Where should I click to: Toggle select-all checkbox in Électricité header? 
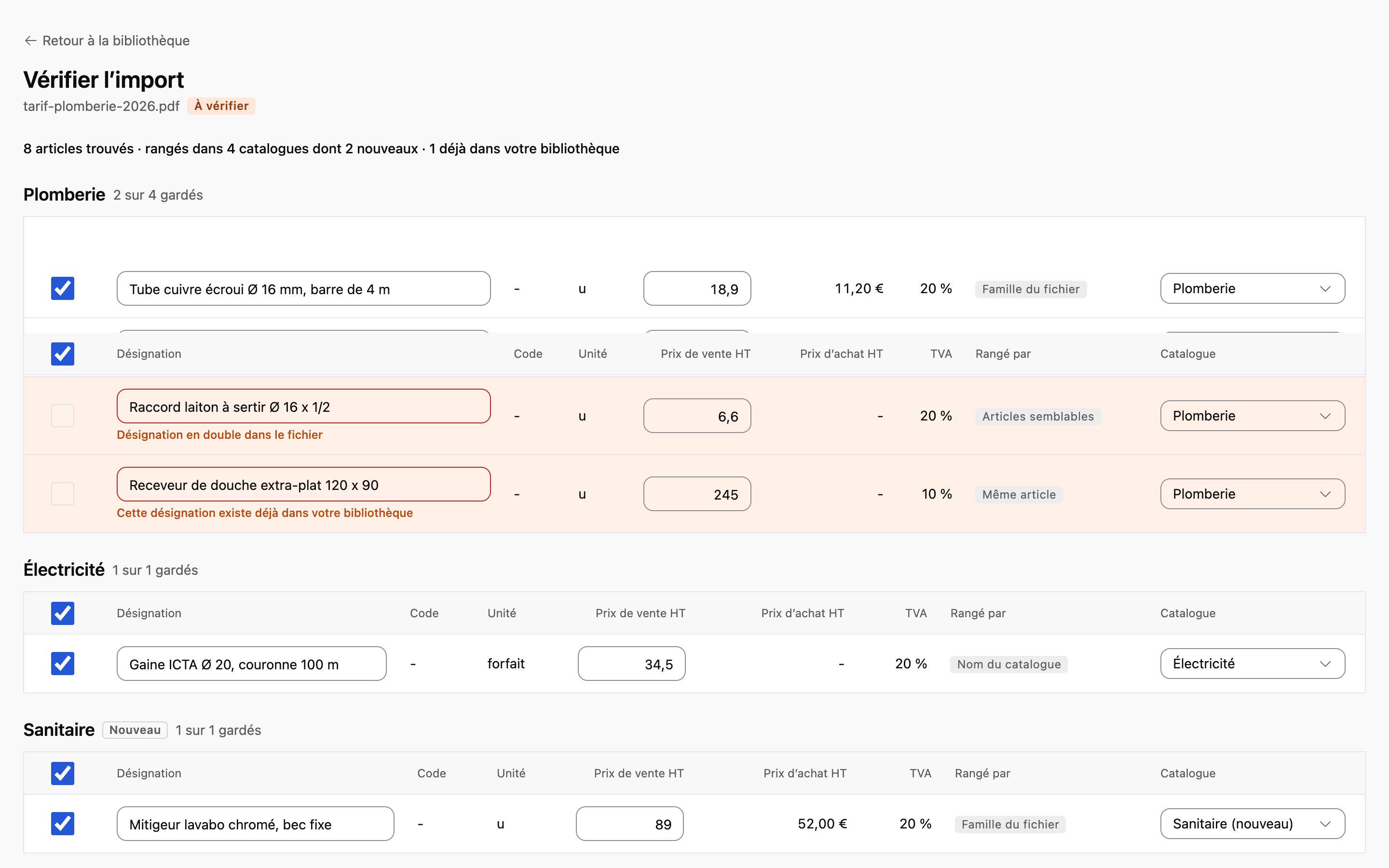coord(63,613)
